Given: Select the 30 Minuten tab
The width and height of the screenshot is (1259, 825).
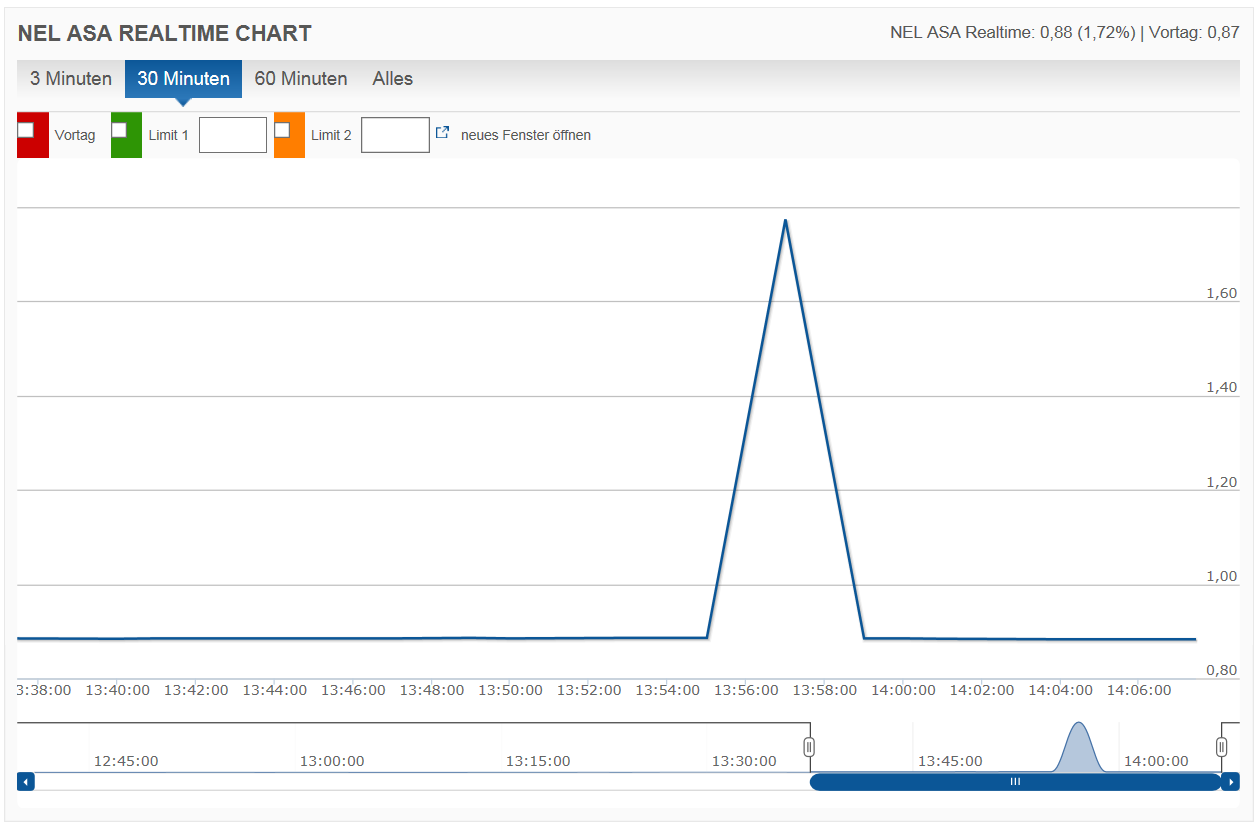Looking at the screenshot, I should pyautogui.click(x=183, y=79).
